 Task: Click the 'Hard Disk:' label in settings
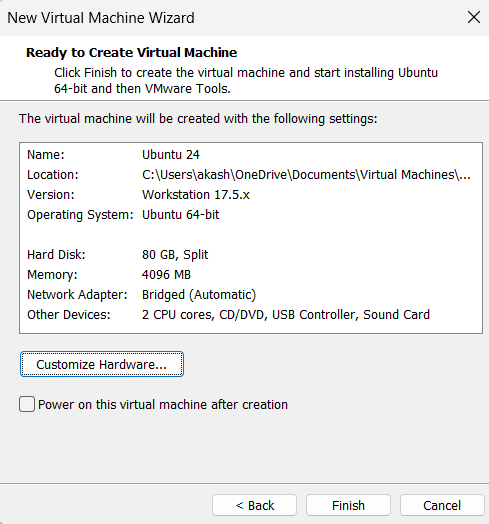(56, 255)
